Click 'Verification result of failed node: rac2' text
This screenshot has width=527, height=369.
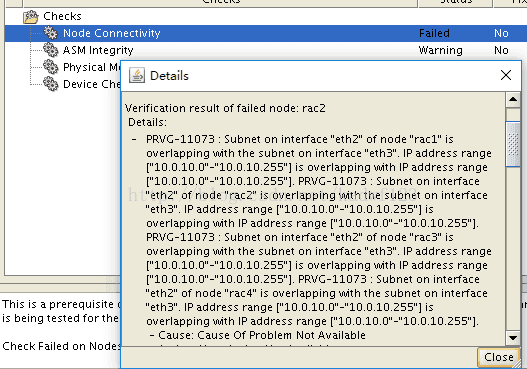pyautogui.click(x=225, y=108)
